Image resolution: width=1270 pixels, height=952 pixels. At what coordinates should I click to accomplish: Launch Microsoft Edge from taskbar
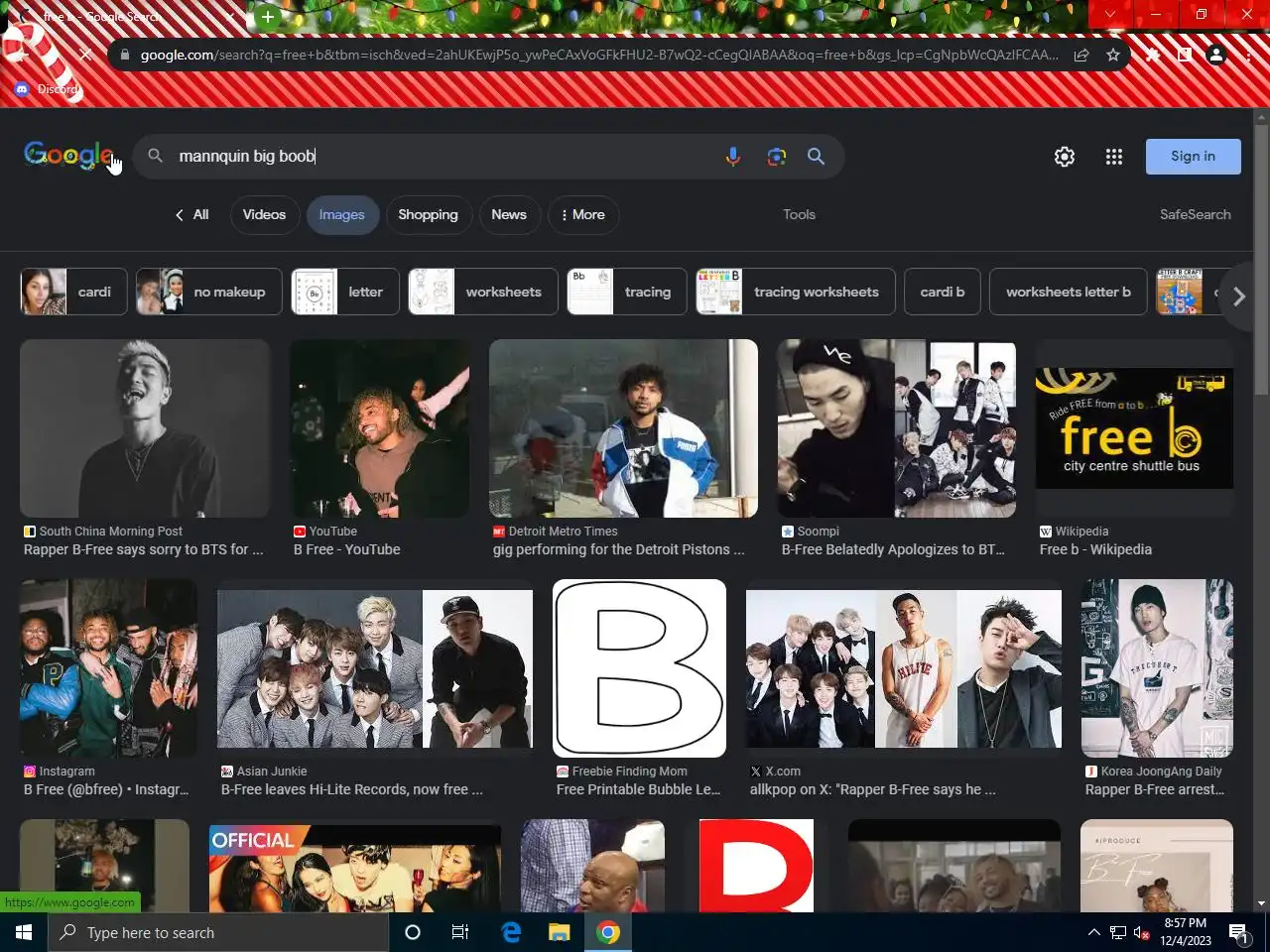coord(512,932)
